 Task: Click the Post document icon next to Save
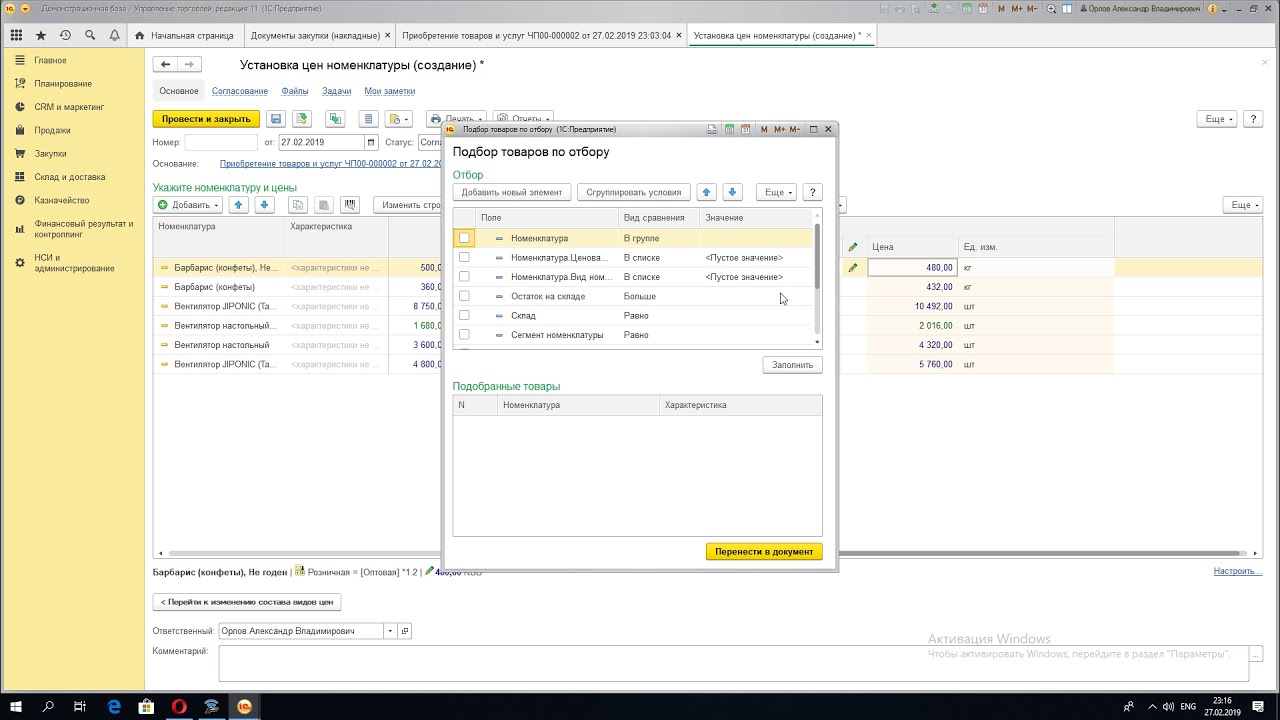(x=301, y=119)
